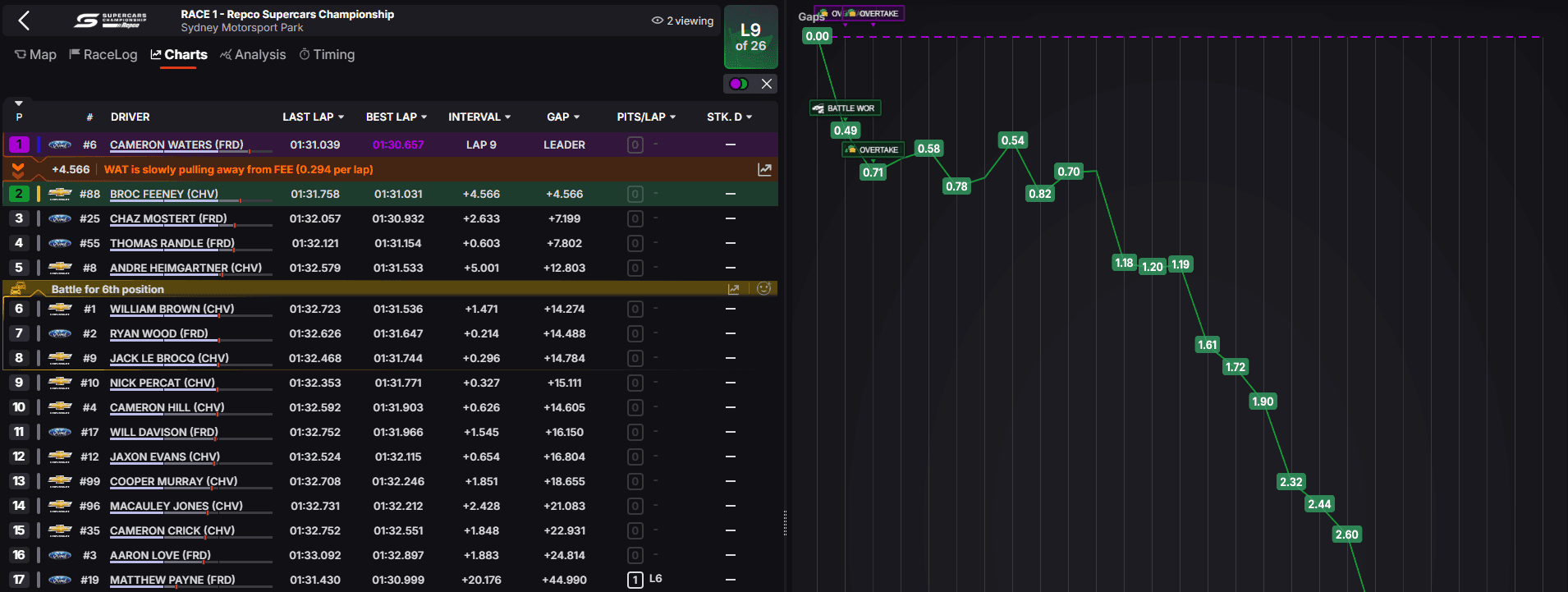This screenshot has width=1568, height=592.
Task: Close the driver comparison with the X
Action: coord(766,84)
